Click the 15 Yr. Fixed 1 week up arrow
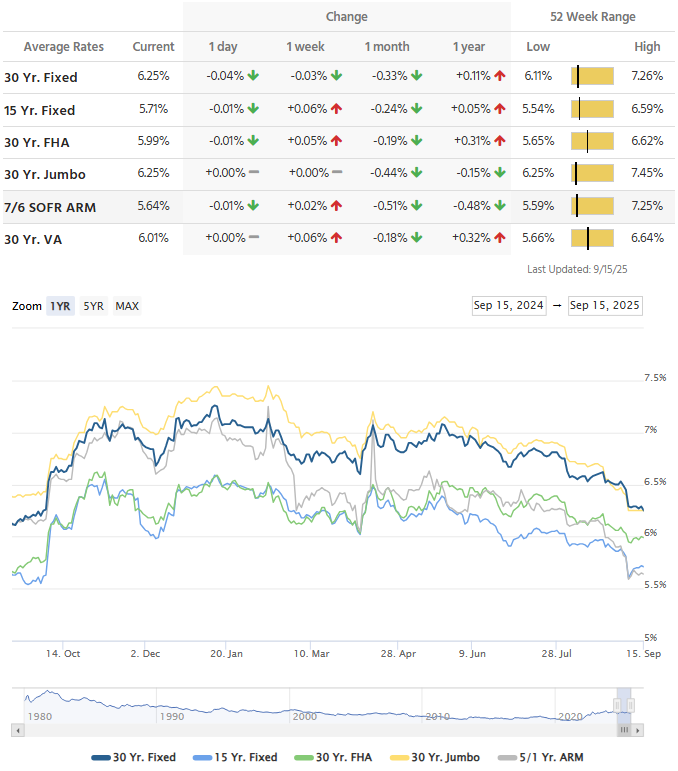678x771 pixels. (337, 110)
